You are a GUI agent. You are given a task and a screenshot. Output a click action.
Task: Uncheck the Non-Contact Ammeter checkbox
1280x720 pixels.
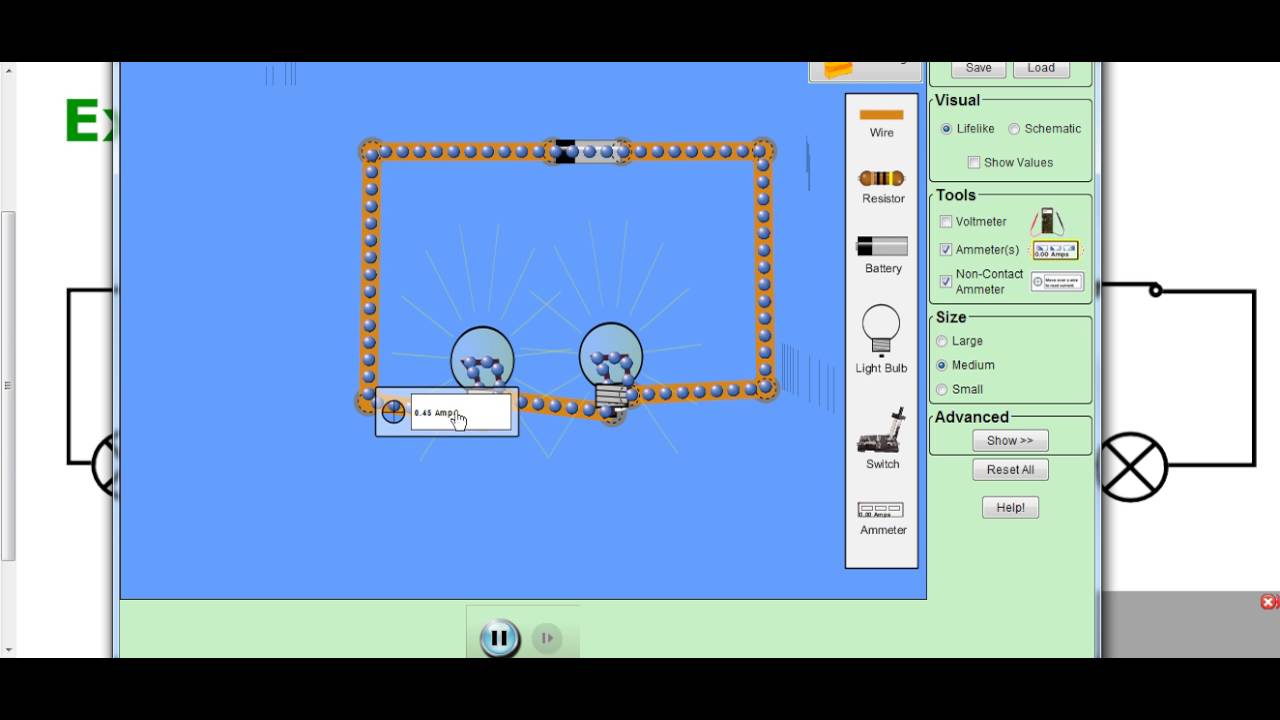[946, 281]
